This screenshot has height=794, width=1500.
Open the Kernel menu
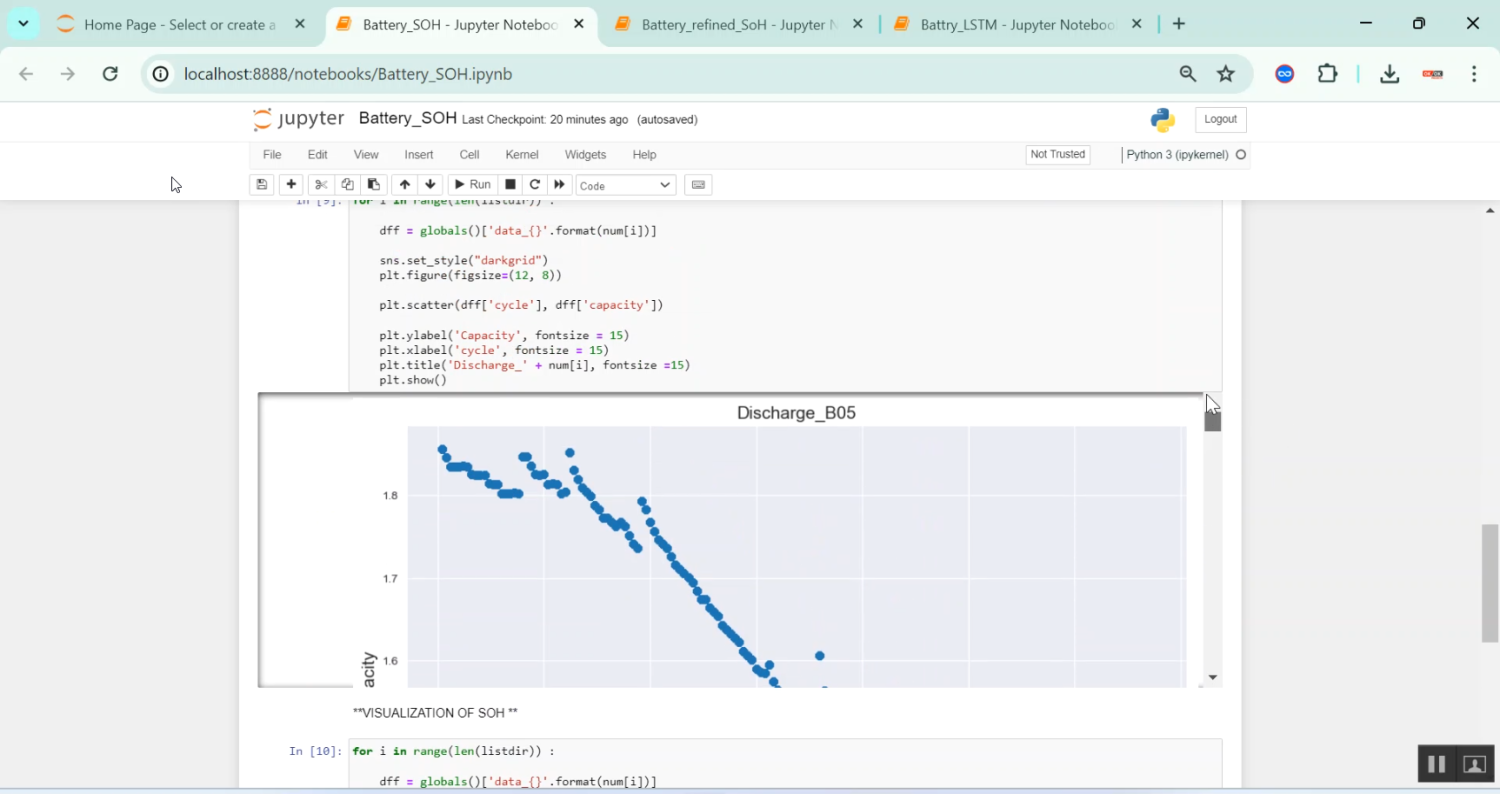click(522, 155)
